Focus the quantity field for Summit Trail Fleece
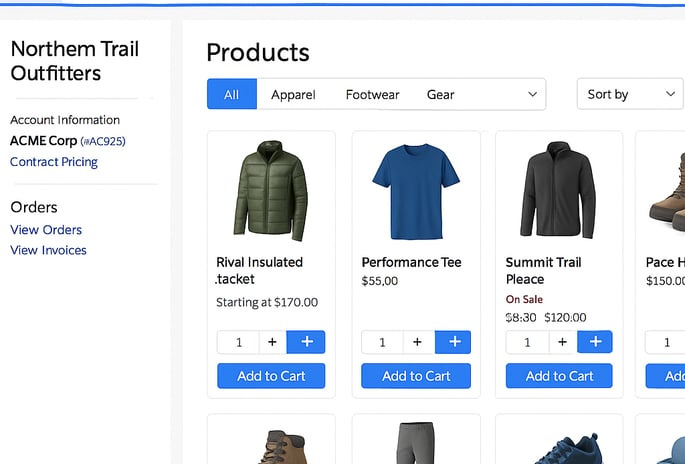 [527, 342]
